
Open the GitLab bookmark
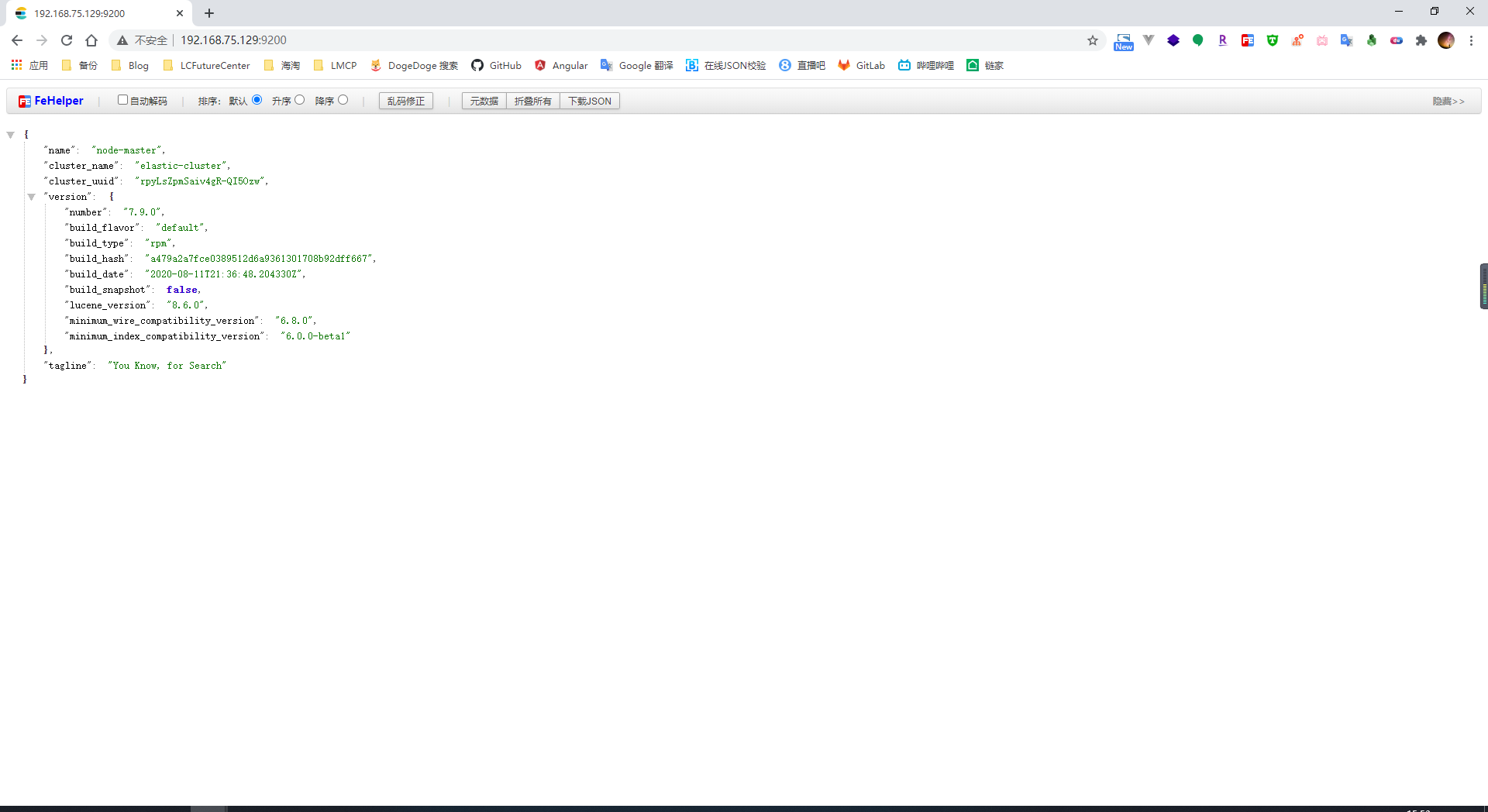tap(862, 65)
